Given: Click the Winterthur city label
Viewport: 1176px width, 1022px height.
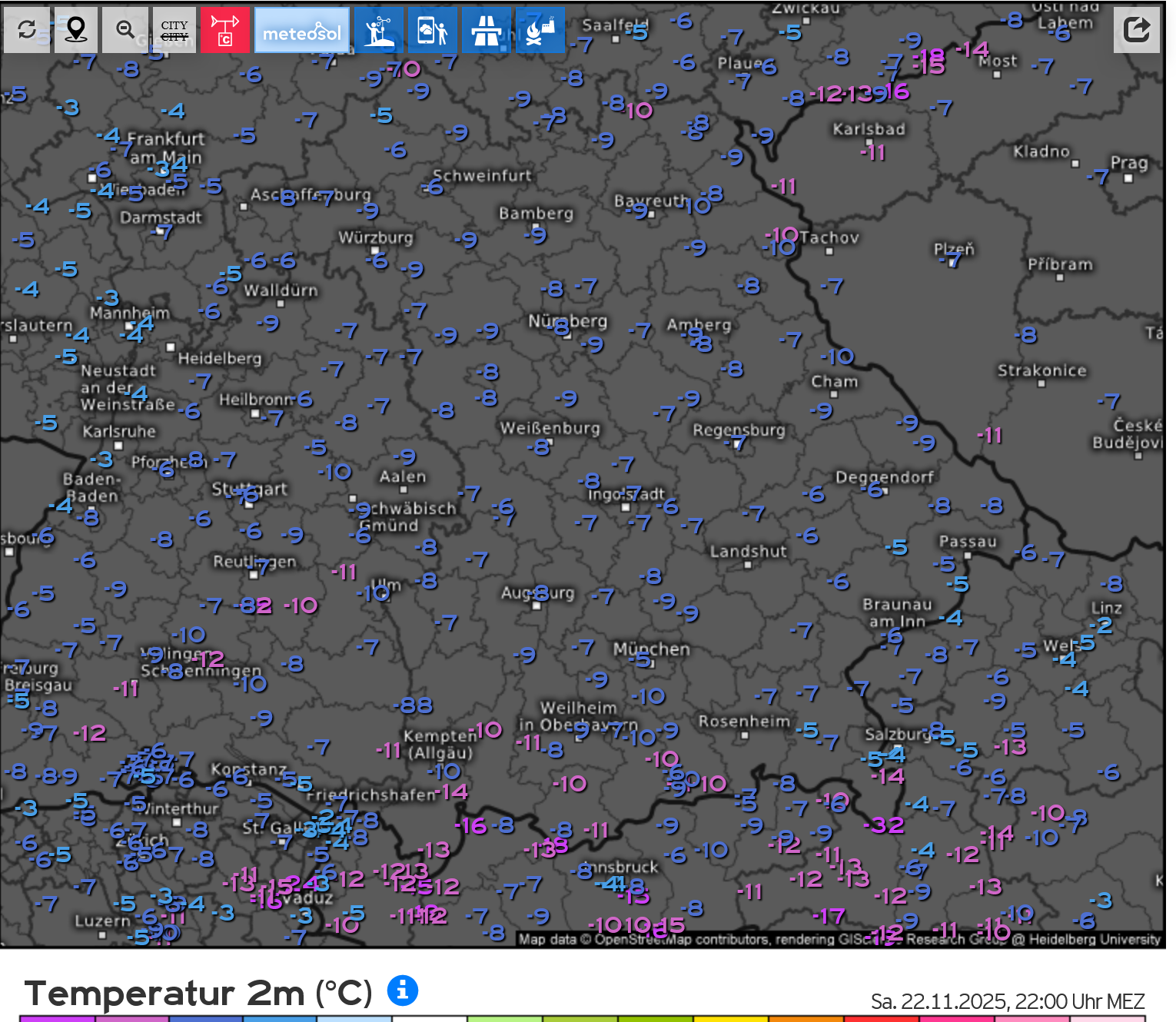Looking at the screenshot, I should coord(177,808).
